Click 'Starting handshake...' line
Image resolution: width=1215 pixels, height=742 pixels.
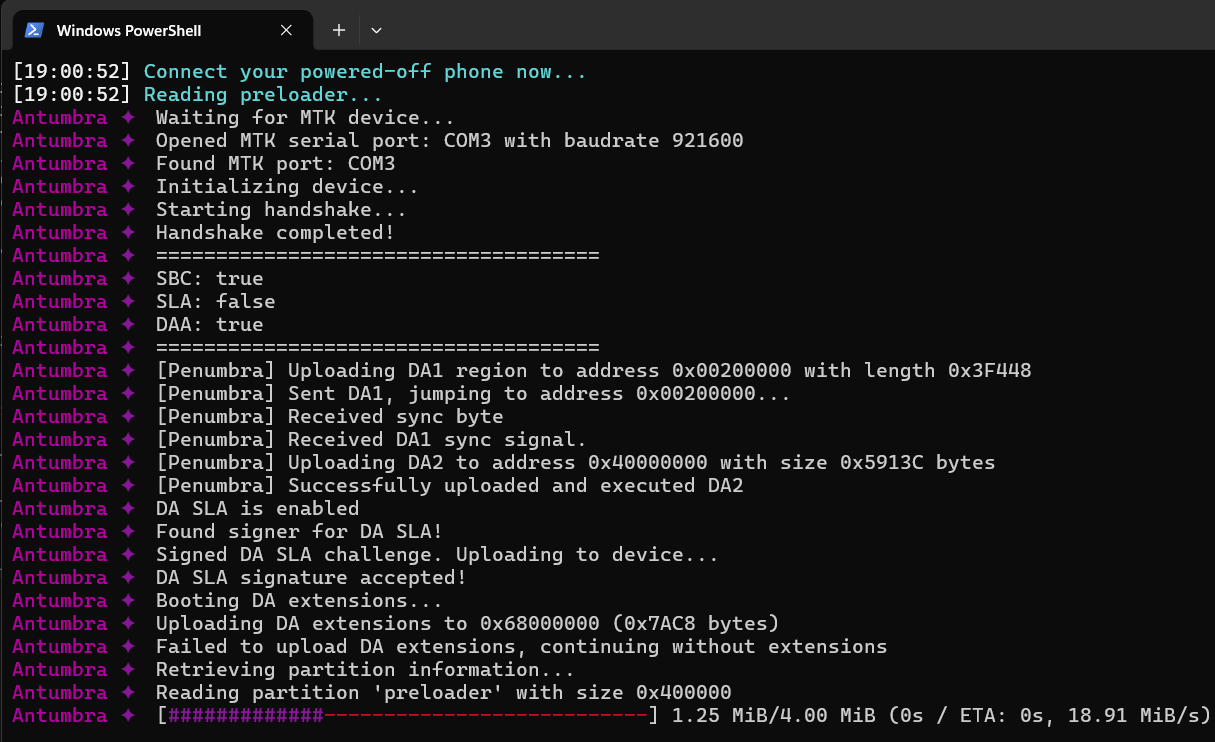(x=281, y=210)
